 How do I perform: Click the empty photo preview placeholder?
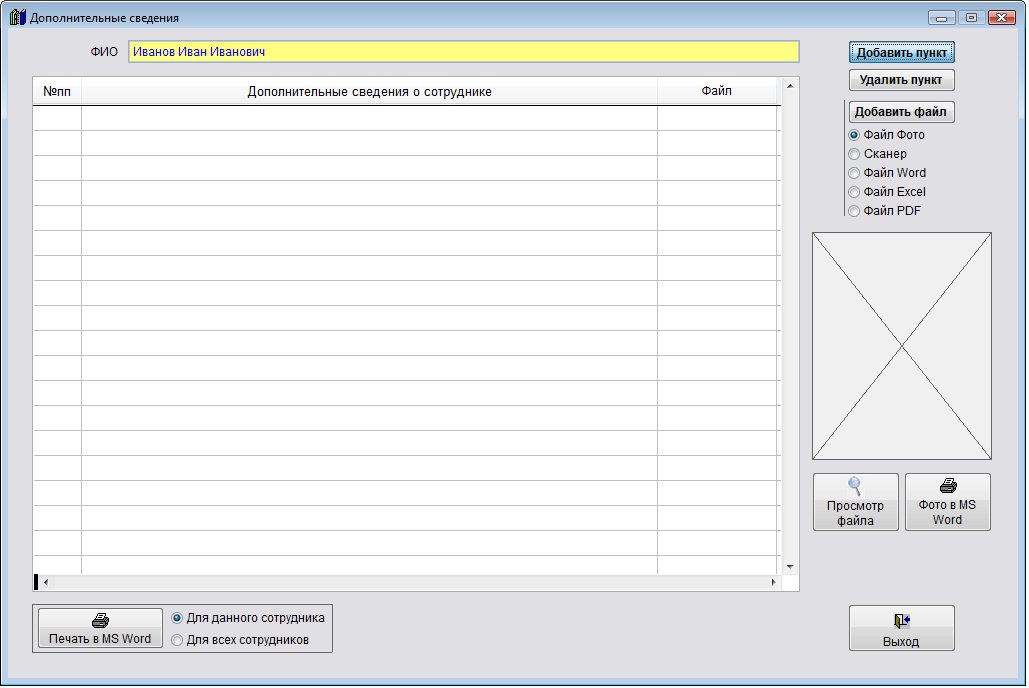pos(902,346)
